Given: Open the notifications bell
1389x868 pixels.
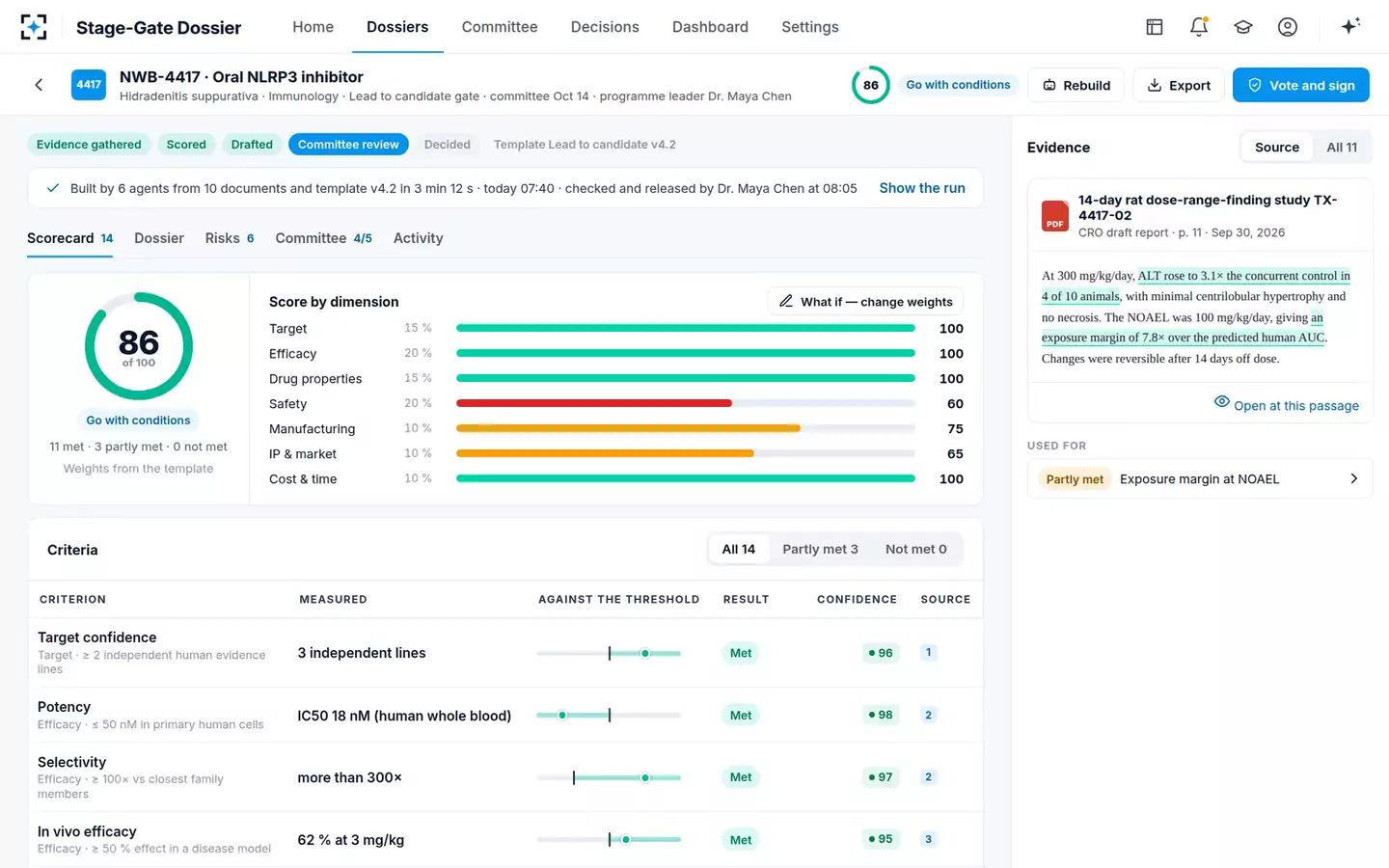Looking at the screenshot, I should [x=1199, y=27].
